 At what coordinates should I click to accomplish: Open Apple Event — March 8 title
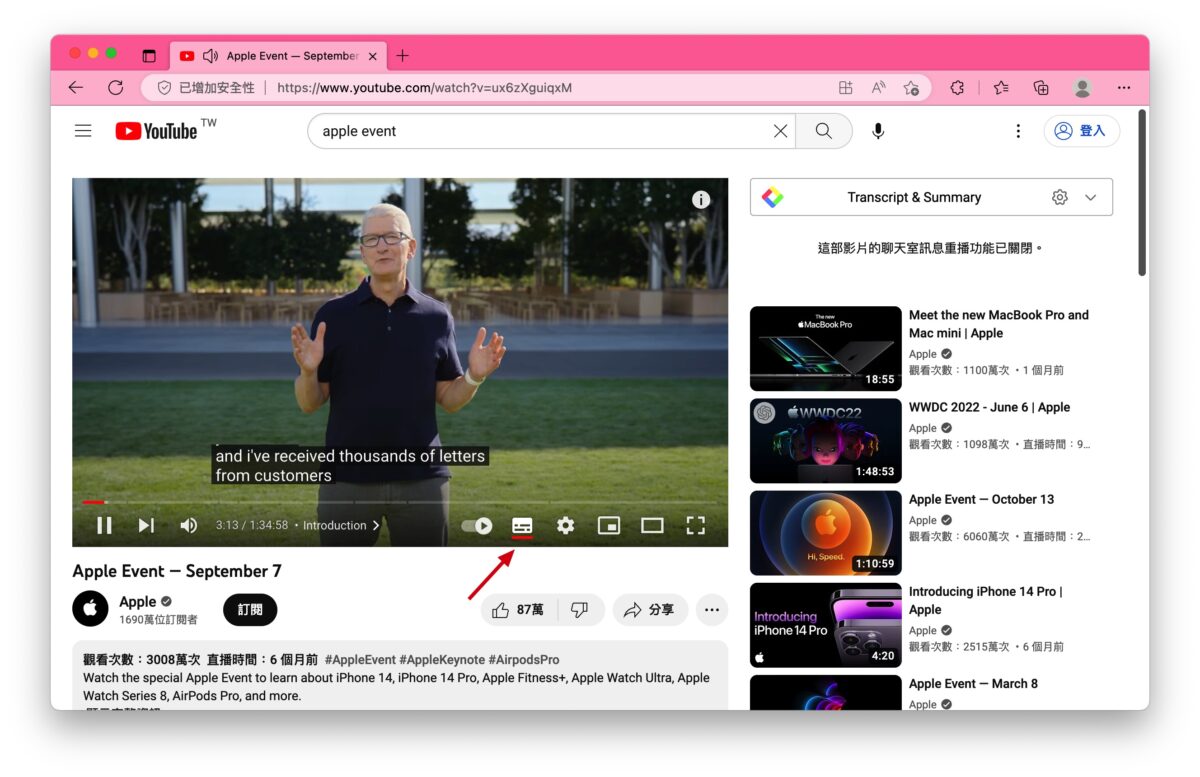(973, 684)
